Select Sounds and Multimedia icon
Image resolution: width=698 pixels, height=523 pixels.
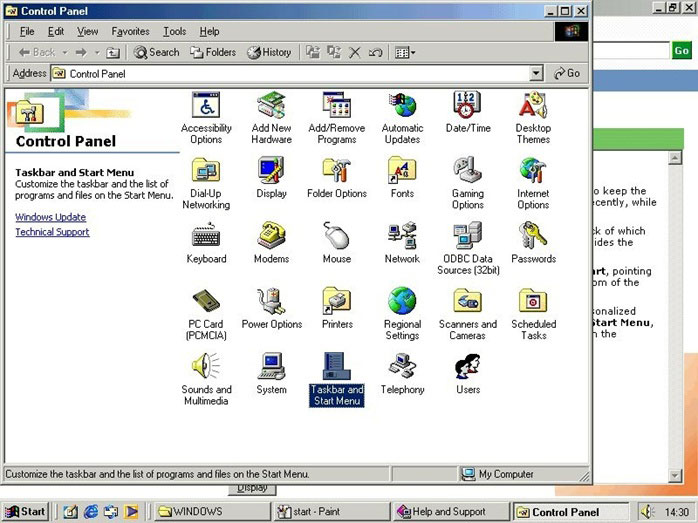(206, 366)
